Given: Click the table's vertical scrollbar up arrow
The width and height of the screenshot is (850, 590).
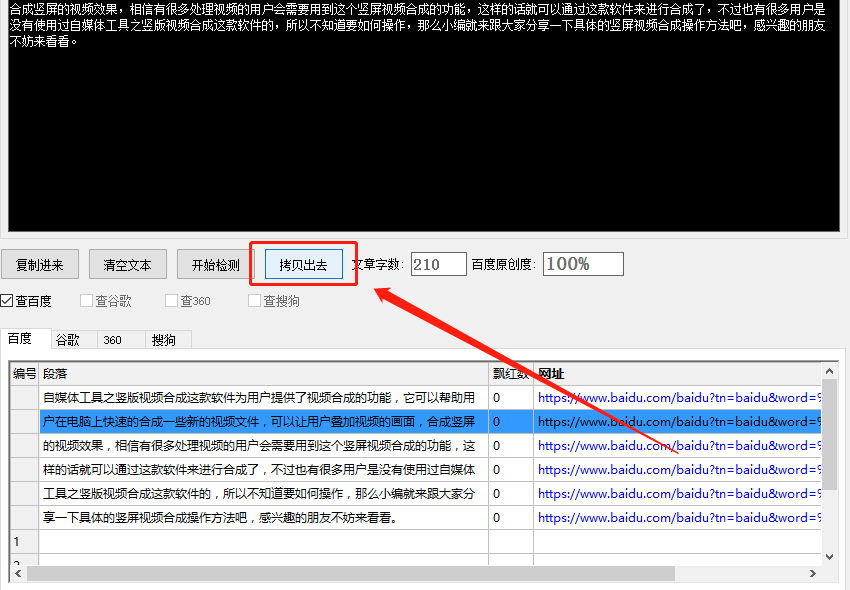Looking at the screenshot, I should click(x=829, y=371).
